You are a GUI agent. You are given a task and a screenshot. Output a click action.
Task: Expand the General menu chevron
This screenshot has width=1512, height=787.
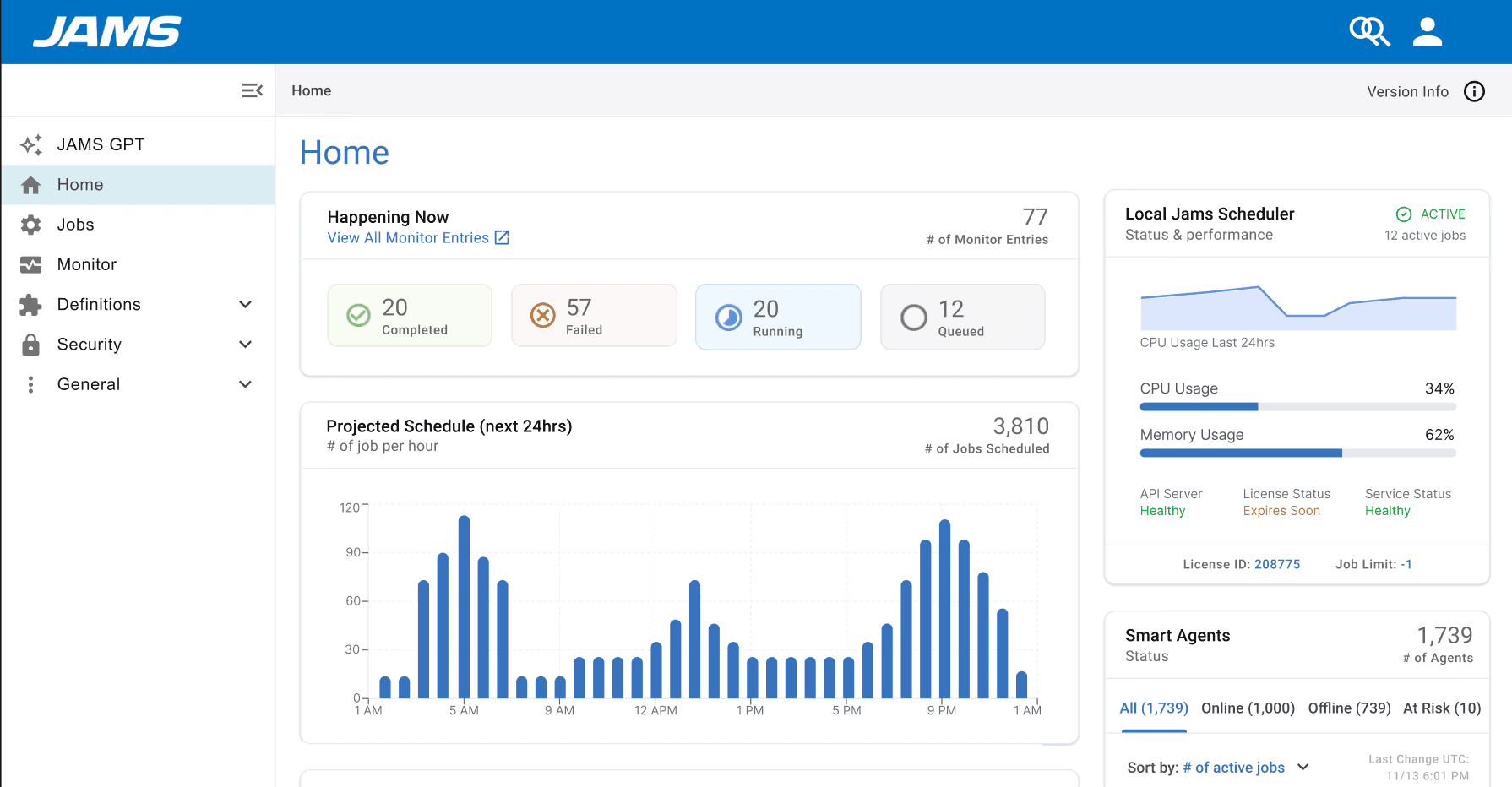tap(246, 384)
